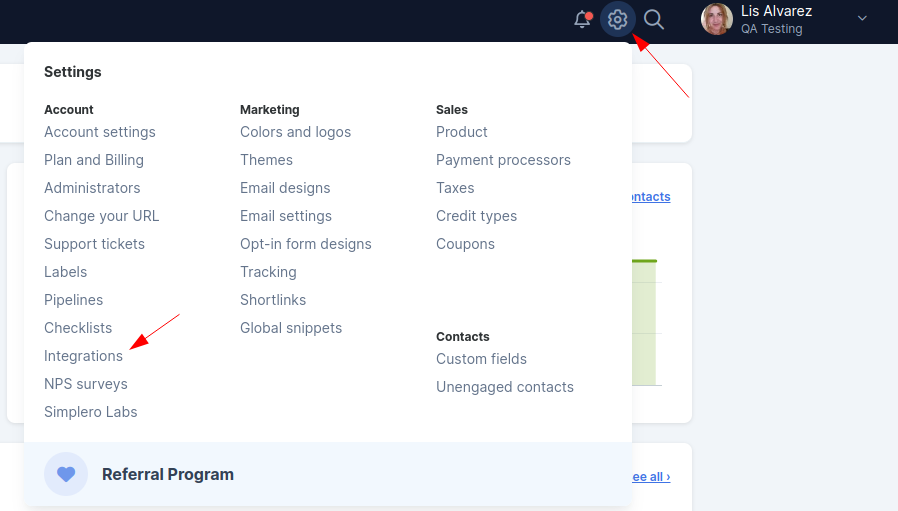The image size is (898, 511).
Task: Open search with the magnifier icon
Action: [653, 19]
